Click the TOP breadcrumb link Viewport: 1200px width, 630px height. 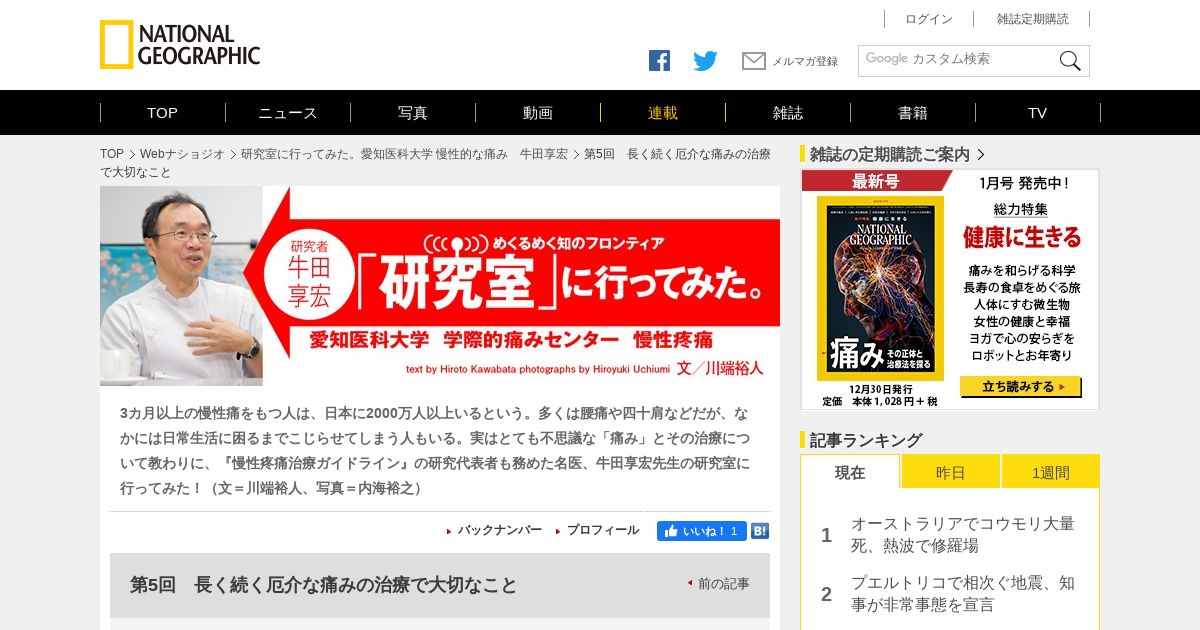point(112,154)
